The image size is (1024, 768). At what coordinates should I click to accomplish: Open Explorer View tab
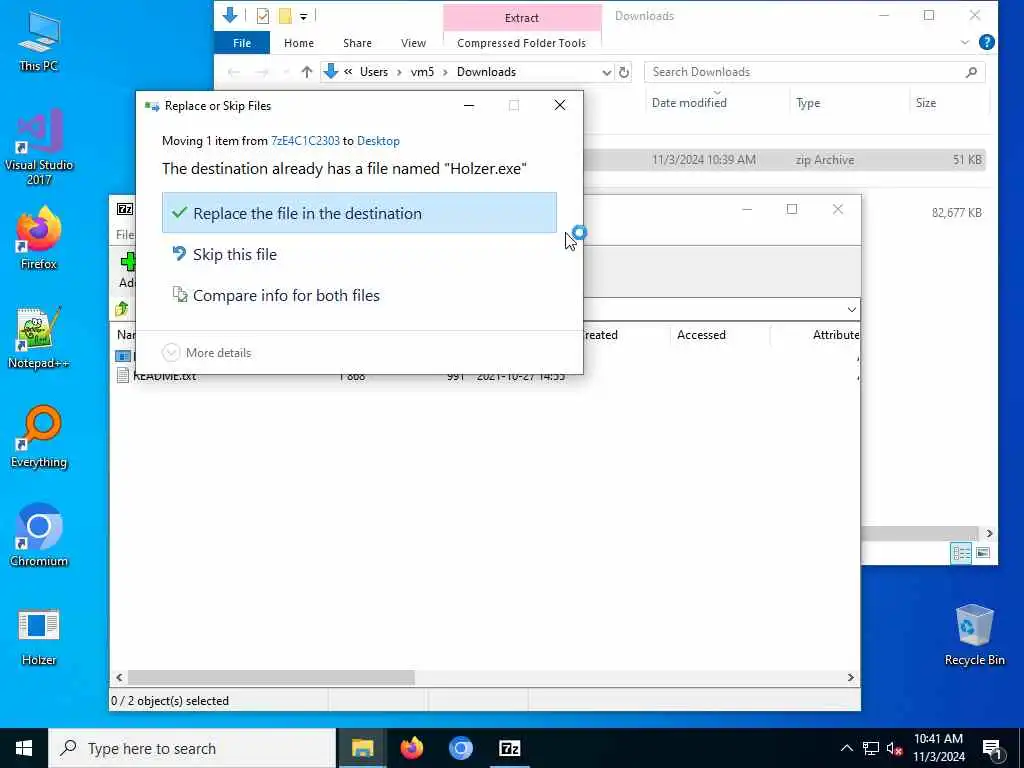(x=413, y=43)
